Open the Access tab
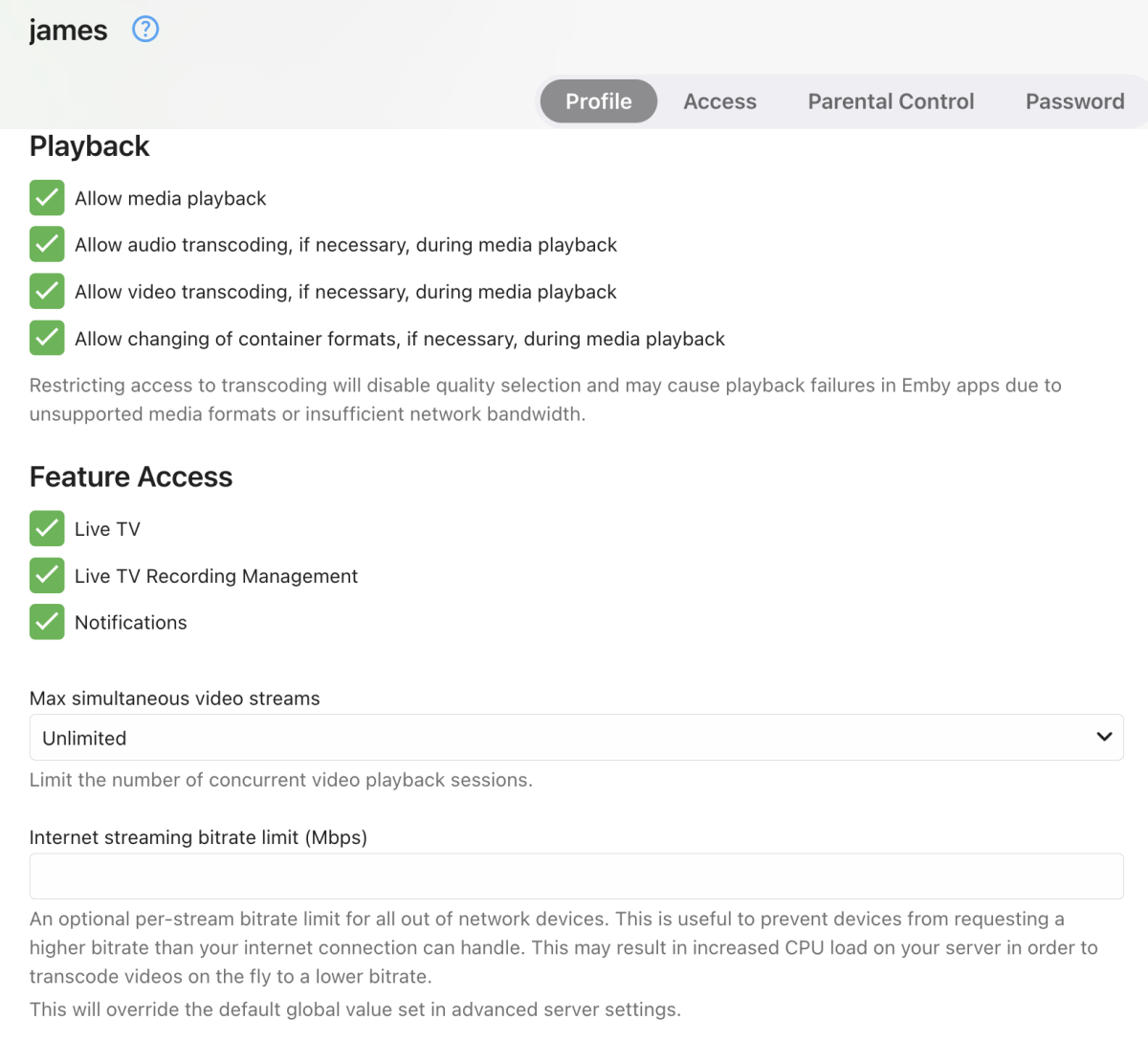Image resolution: width=1148 pixels, height=1042 pixels. (x=719, y=101)
